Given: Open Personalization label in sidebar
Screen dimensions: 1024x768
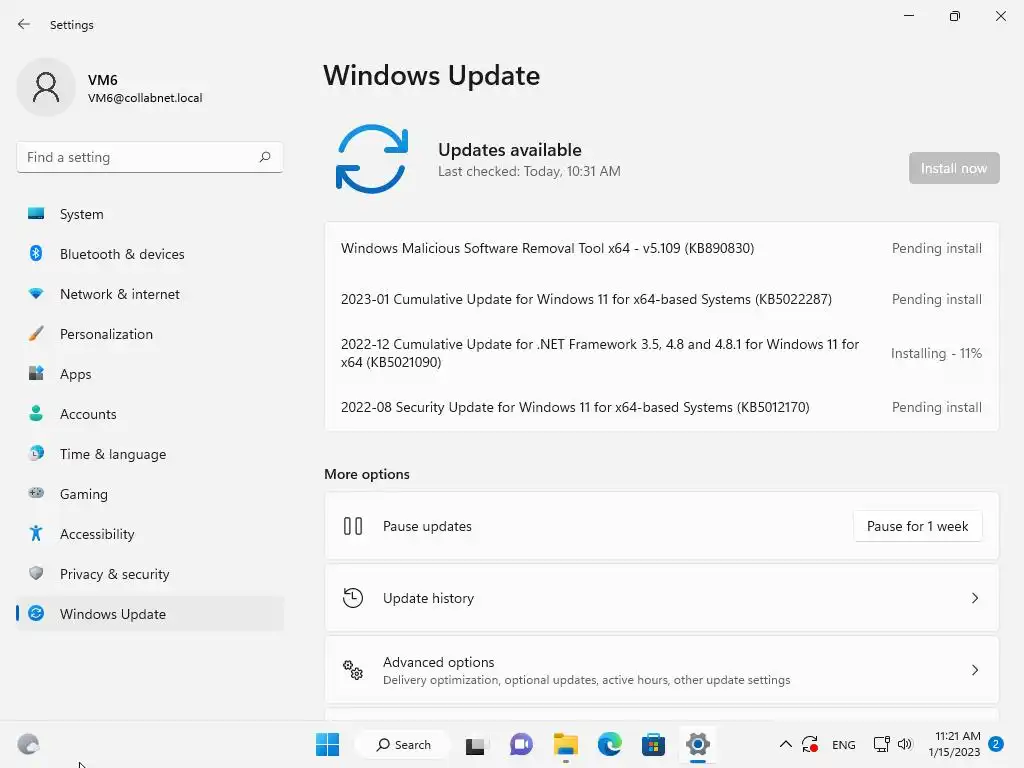Looking at the screenshot, I should (x=106, y=334).
